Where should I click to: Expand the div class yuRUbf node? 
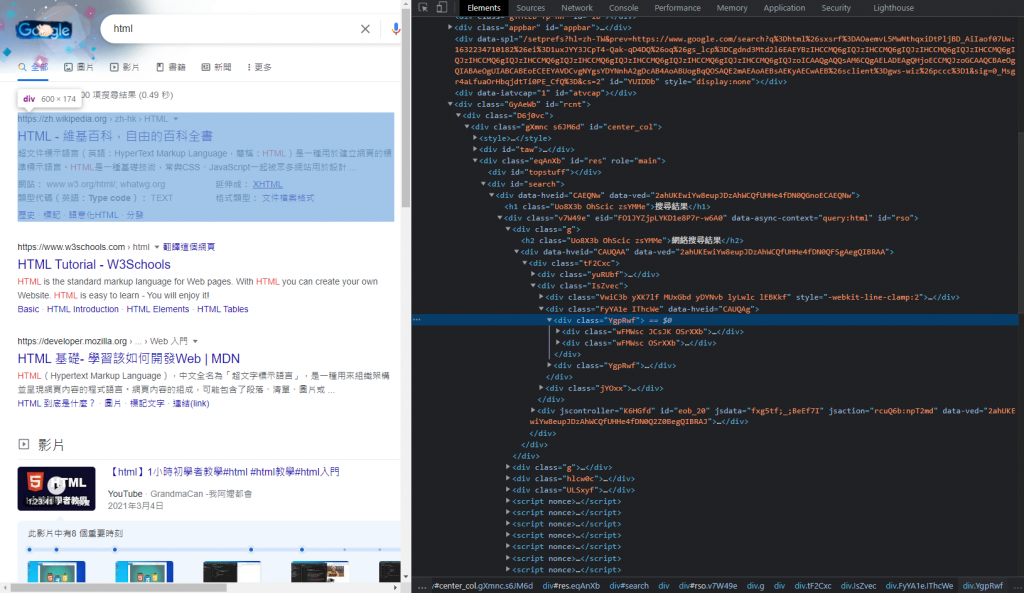[533, 274]
